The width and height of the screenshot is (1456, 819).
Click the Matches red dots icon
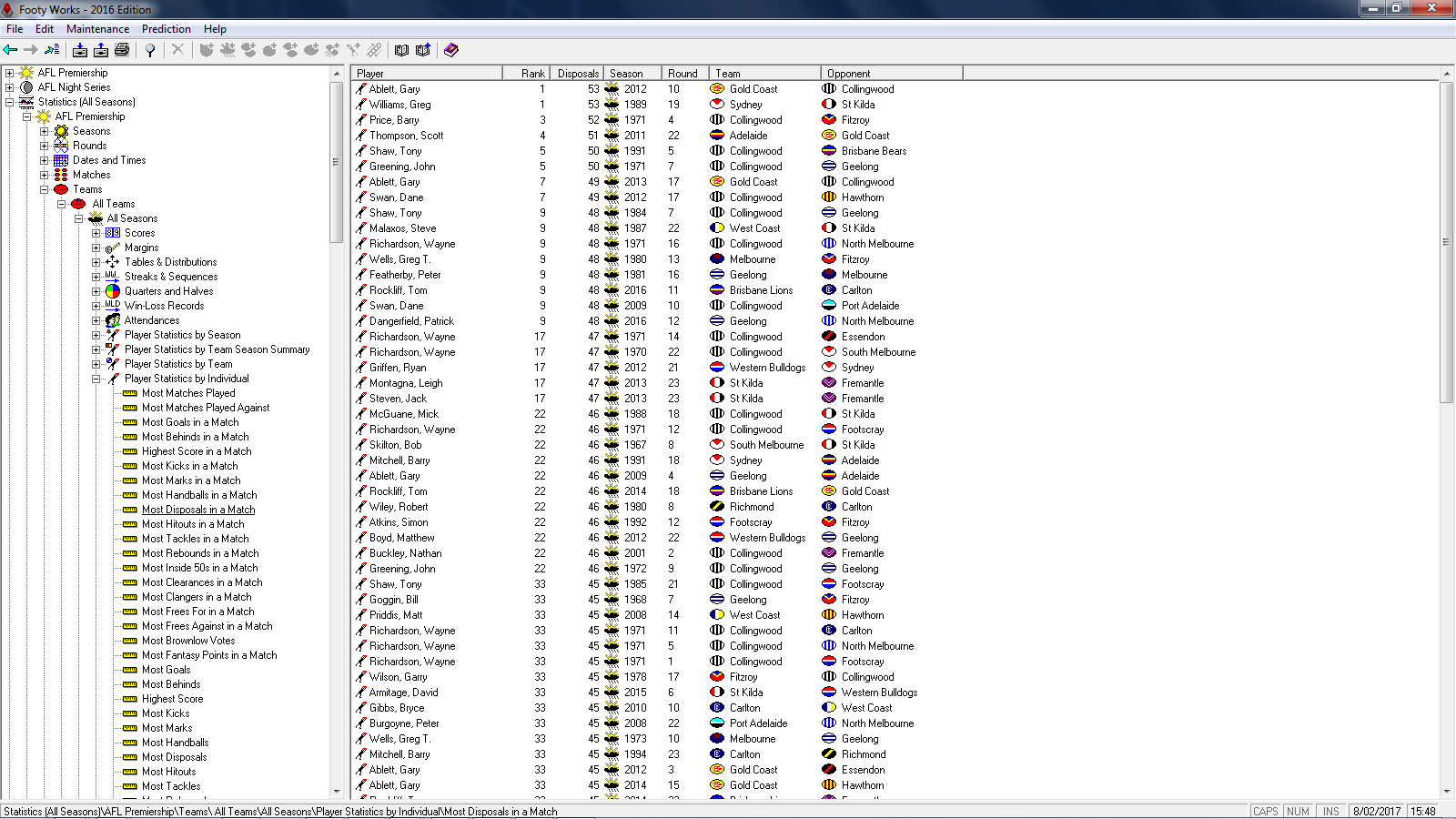point(61,175)
